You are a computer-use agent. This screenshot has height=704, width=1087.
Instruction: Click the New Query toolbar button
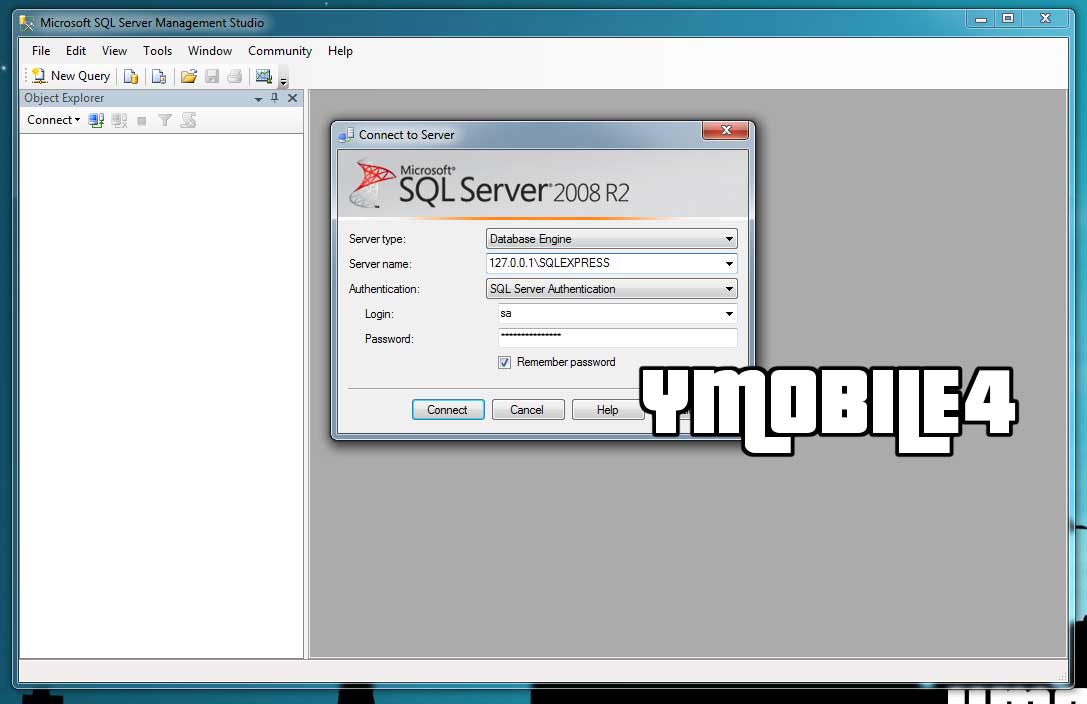(71, 76)
